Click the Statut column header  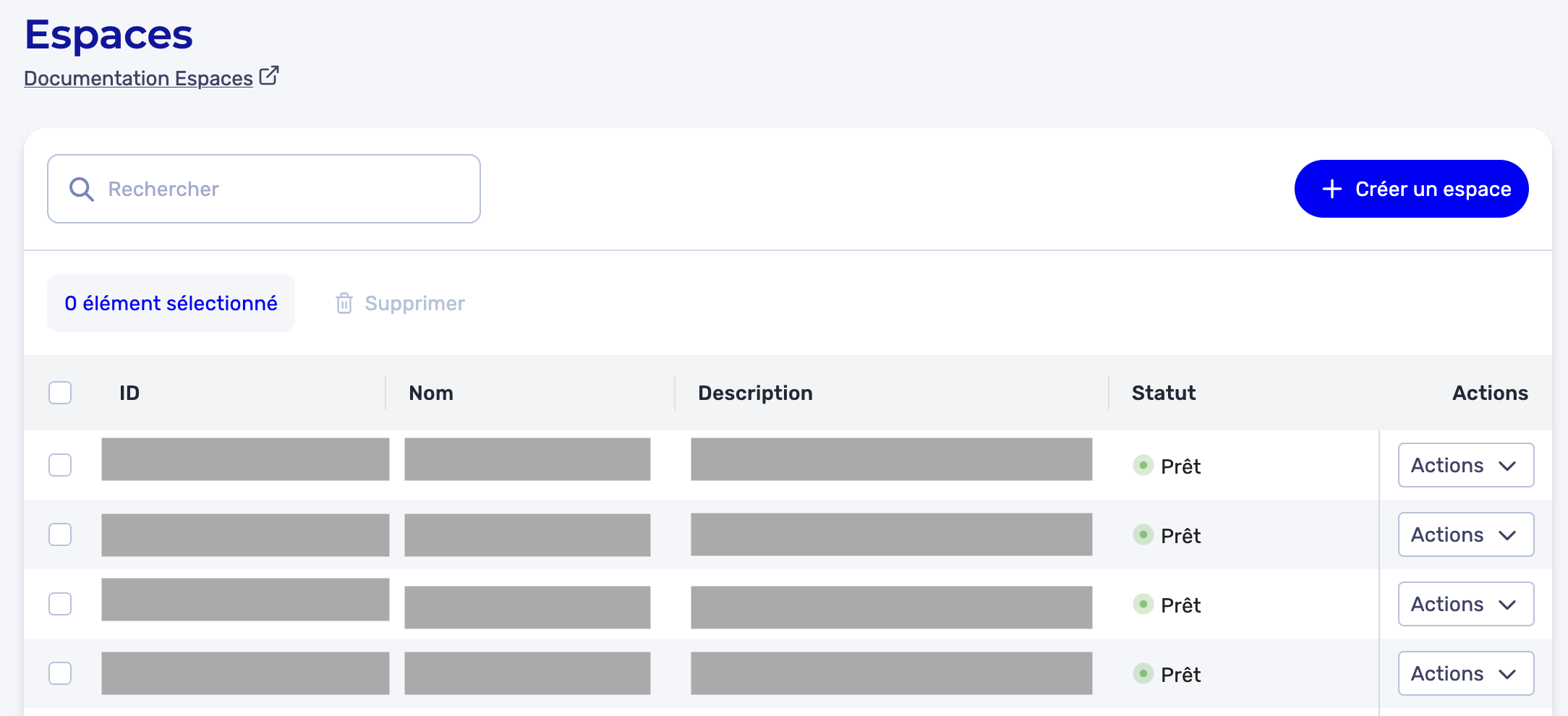(1164, 393)
